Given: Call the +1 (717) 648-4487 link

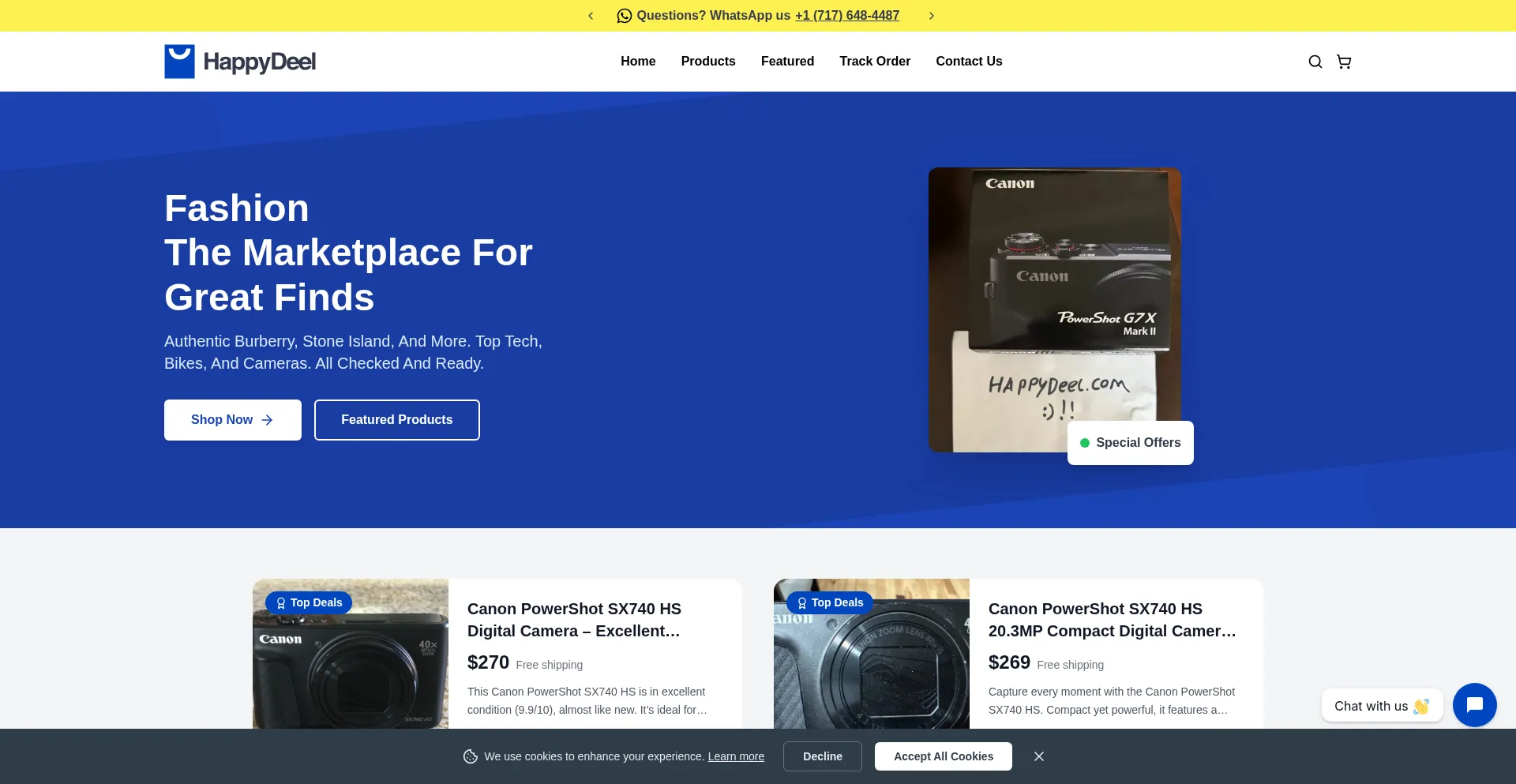Looking at the screenshot, I should pos(846,15).
